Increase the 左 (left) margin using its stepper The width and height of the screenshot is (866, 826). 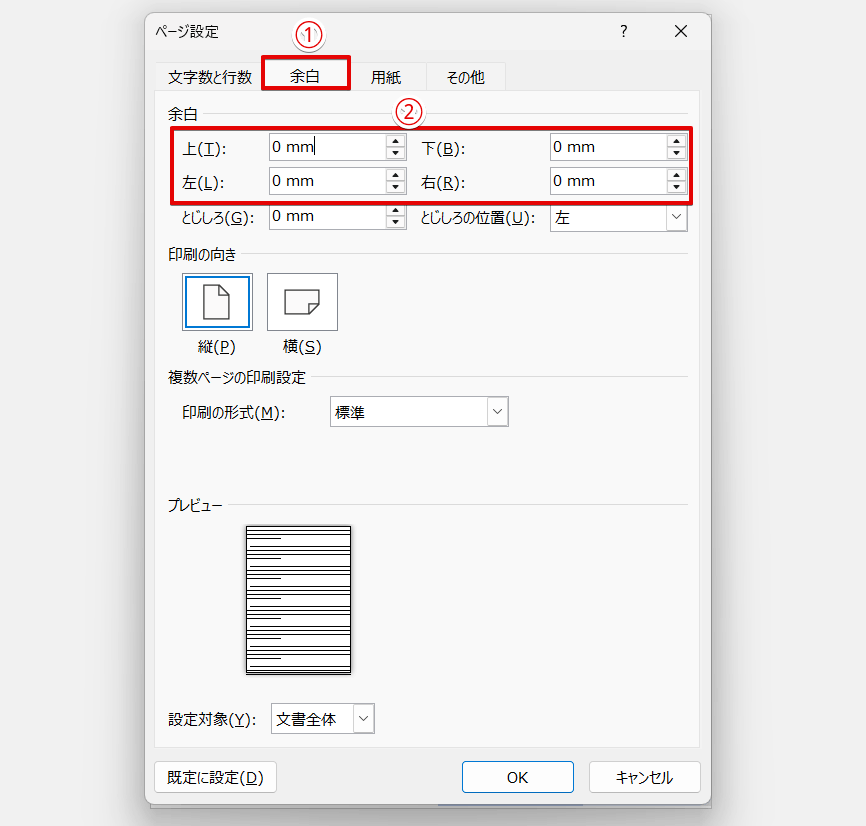tap(396, 176)
